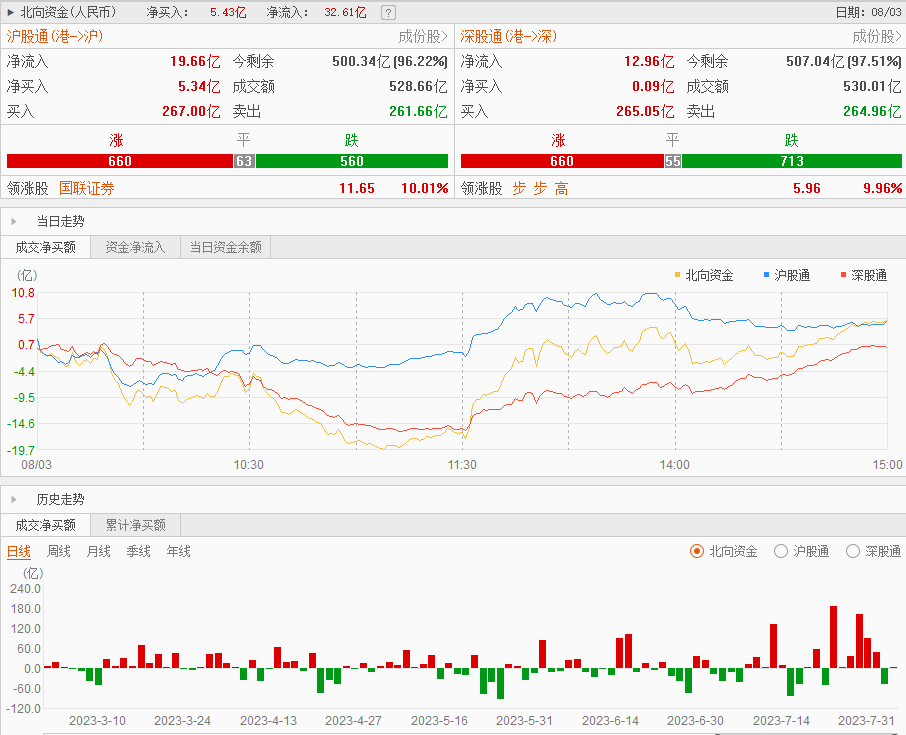Switch to 当日资金余额 tab
The height and width of the screenshot is (735, 906).
pyautogui.click(x=225, y=247)
